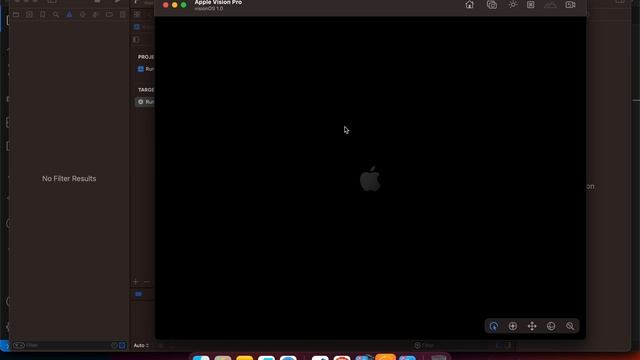
Task: Select the pointer interact tool in Simulator
Action: pos(493,326)
